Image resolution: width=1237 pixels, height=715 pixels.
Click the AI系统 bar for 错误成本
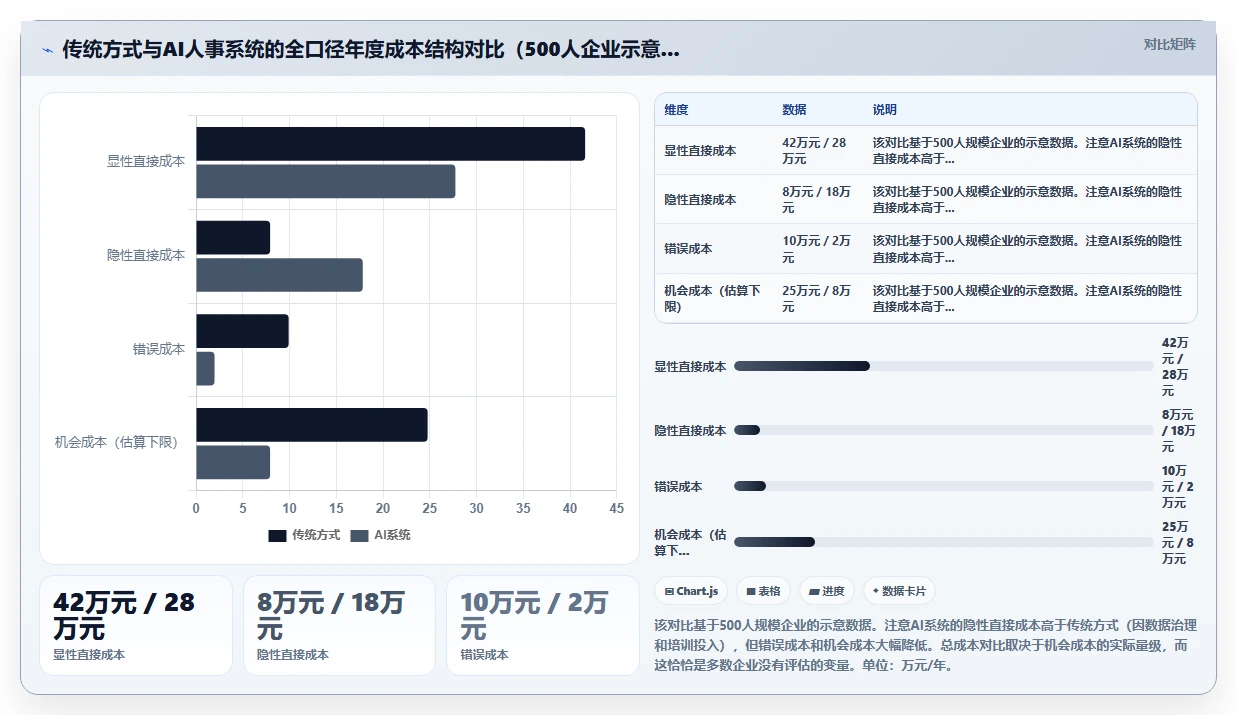pos(205,368)
